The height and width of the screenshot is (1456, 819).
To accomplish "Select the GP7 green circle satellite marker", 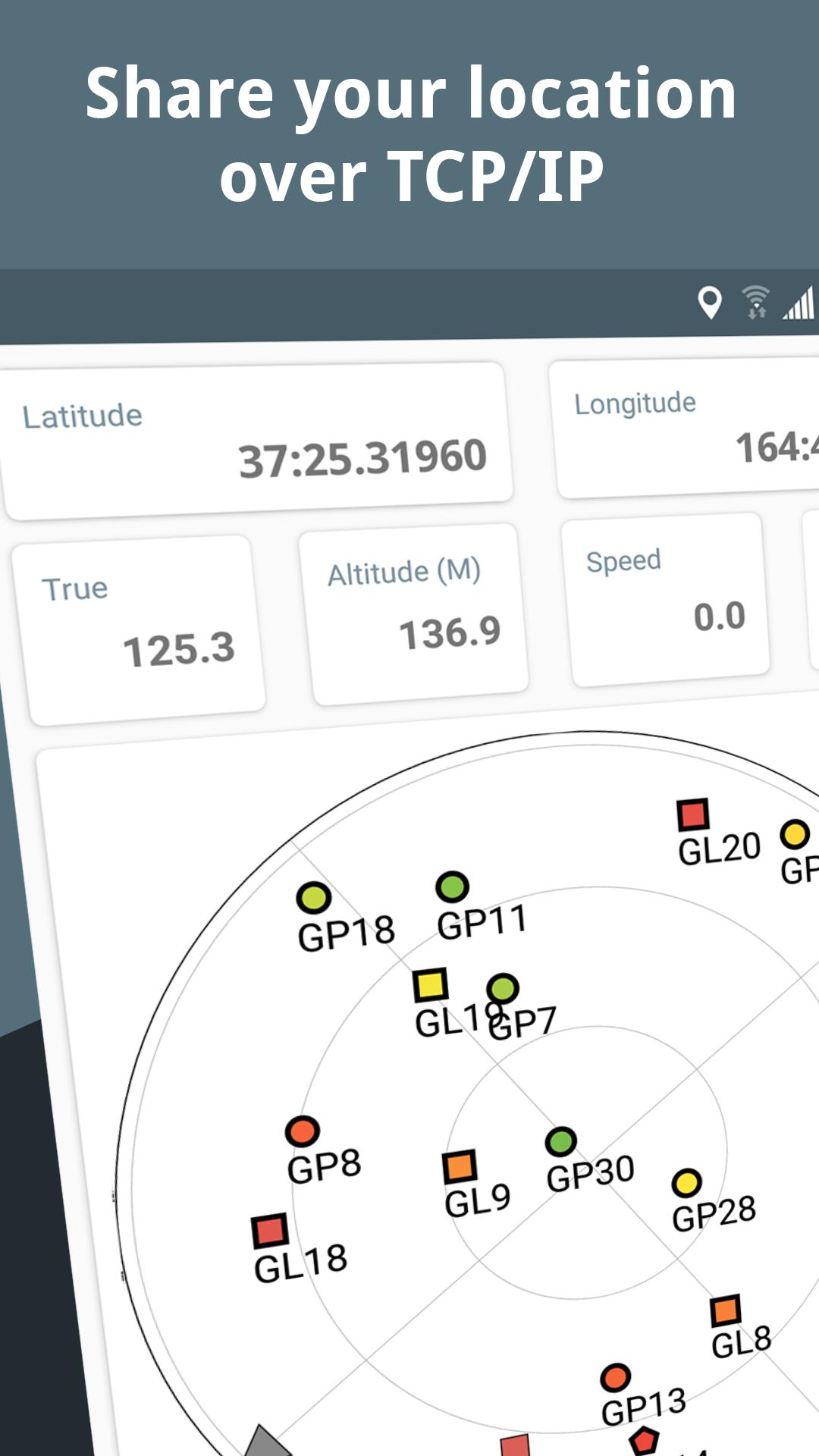I will coord(503,989).
